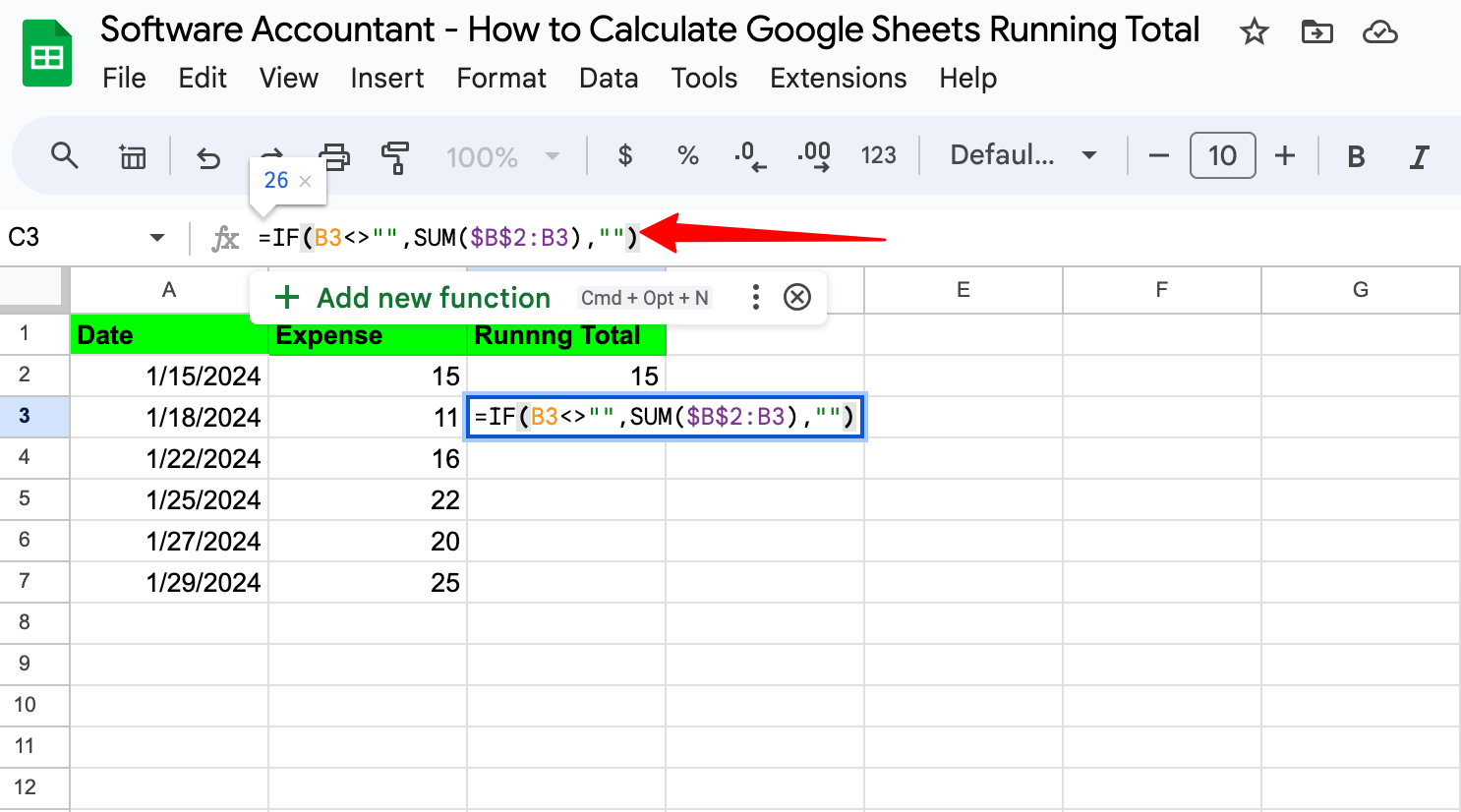Click the Runnng Total header cell
The height and width of the screenshot is (812, 1461).
(x=566, y=335)
